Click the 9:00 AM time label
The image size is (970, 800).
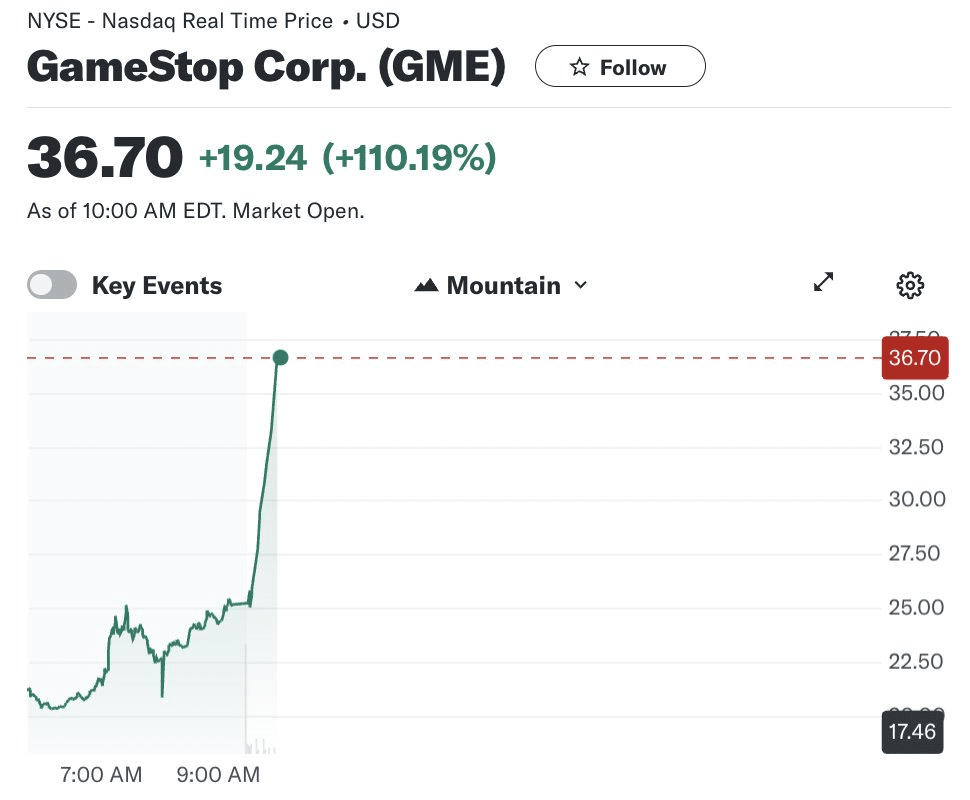[217, 774]
